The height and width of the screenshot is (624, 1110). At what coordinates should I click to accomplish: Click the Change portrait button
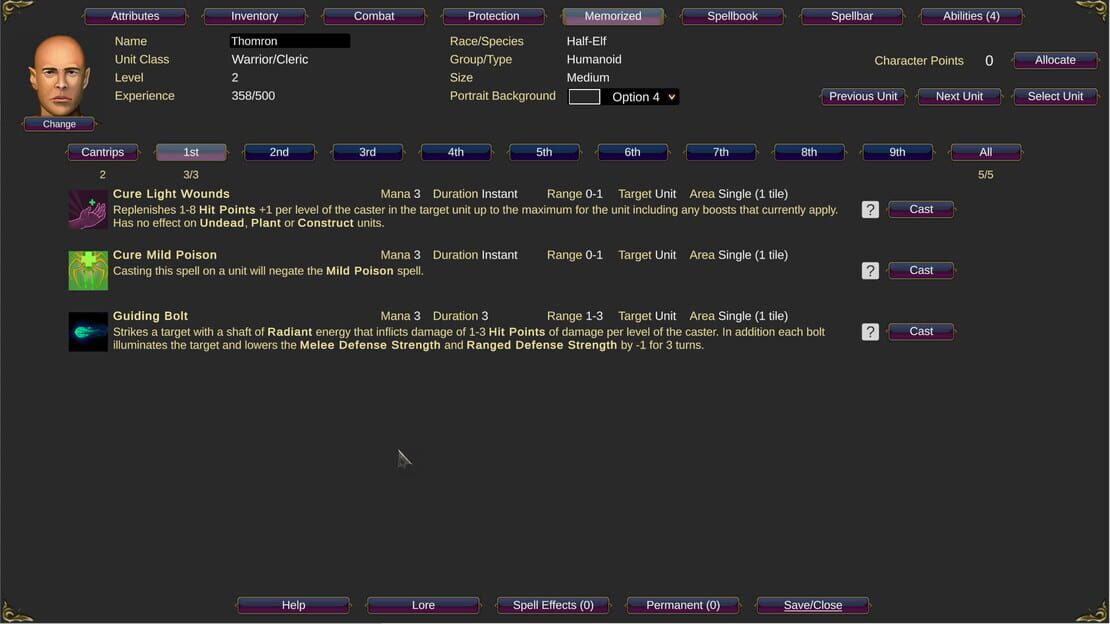click(59, 124)
